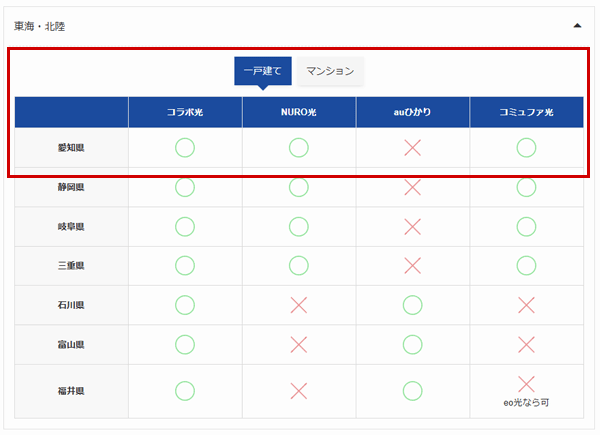Click the 福井県 コラボ光 circle mark
Viewport: 600px width, 435px height.
point(185,391)
